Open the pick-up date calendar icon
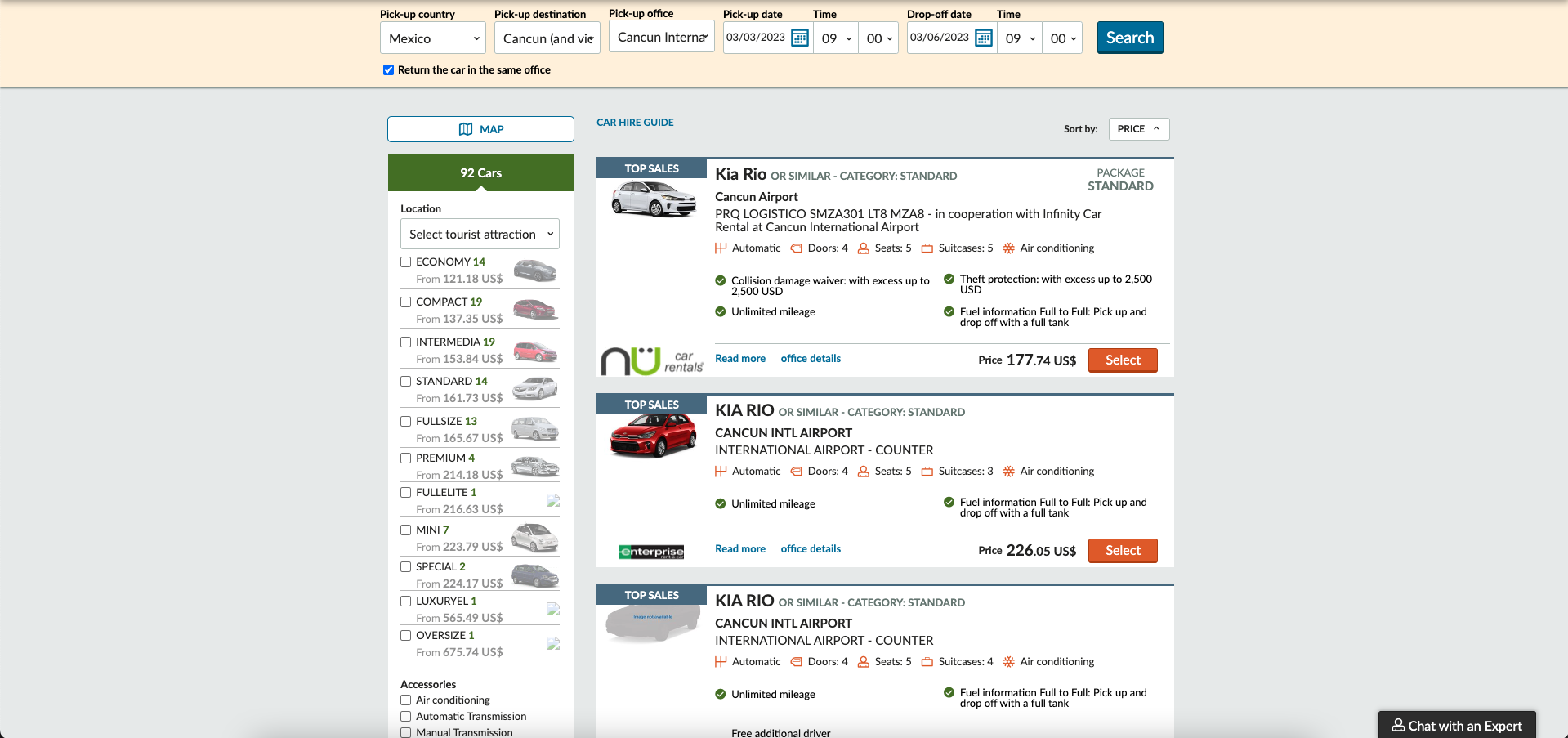1568x738 pixels. [800, 38]
